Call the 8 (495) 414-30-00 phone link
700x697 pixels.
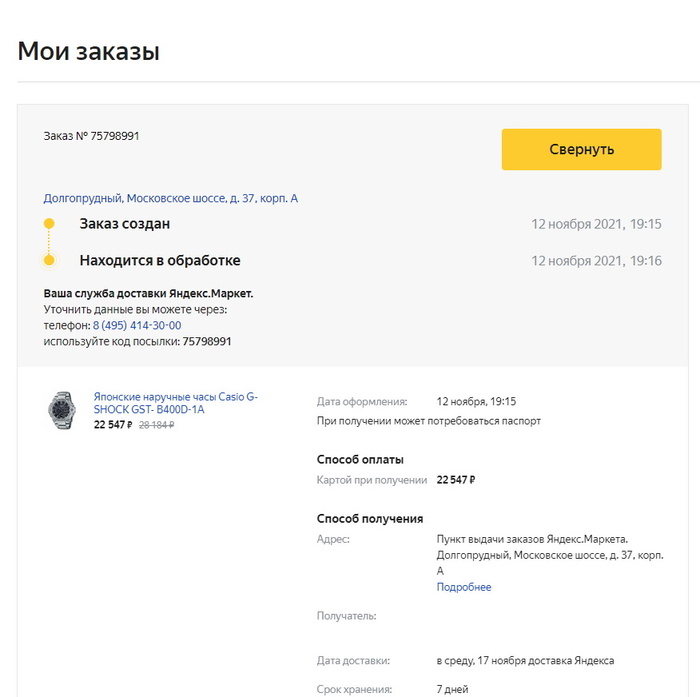137,326
